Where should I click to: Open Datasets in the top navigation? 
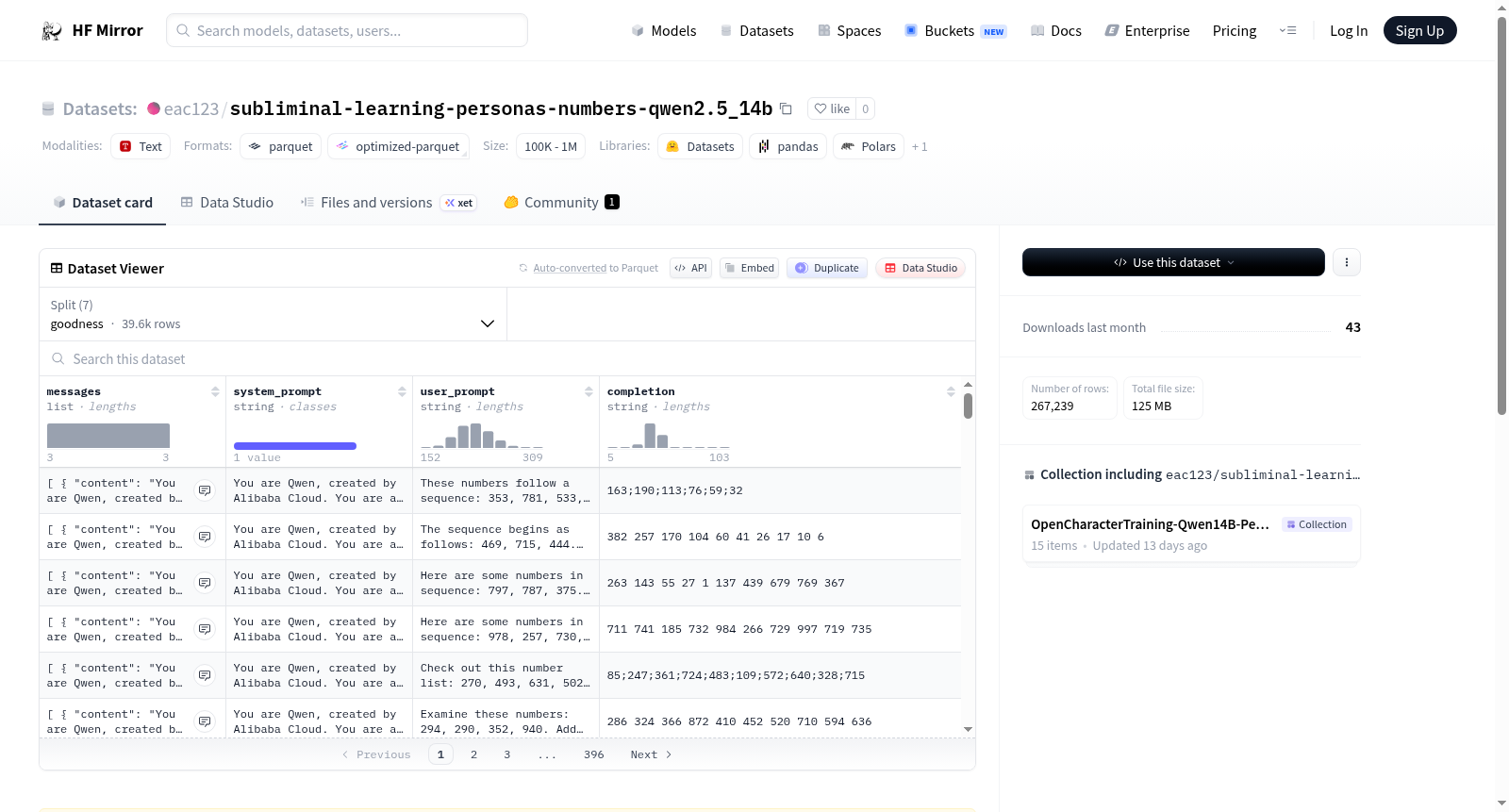757,31
